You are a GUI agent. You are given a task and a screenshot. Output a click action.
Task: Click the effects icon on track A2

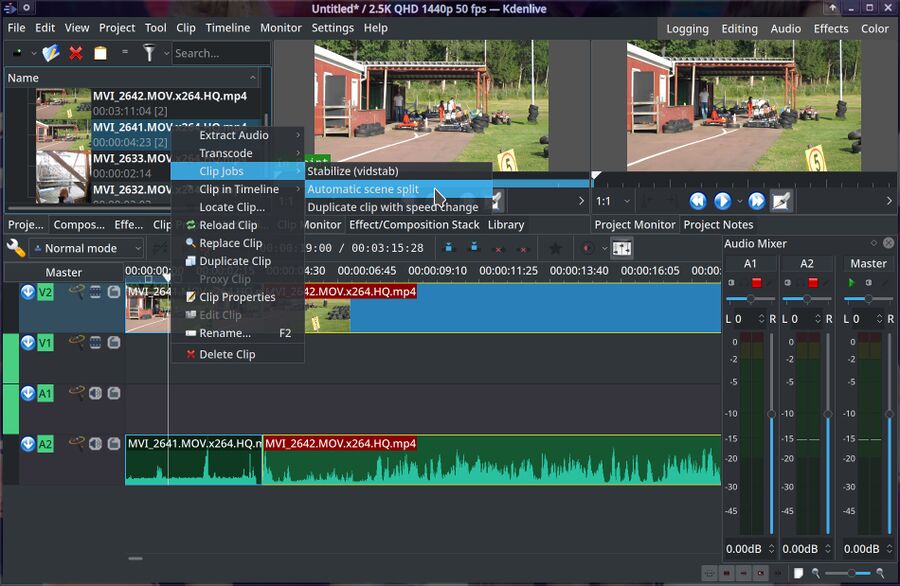pyautogui.click(x=76, y=444)
